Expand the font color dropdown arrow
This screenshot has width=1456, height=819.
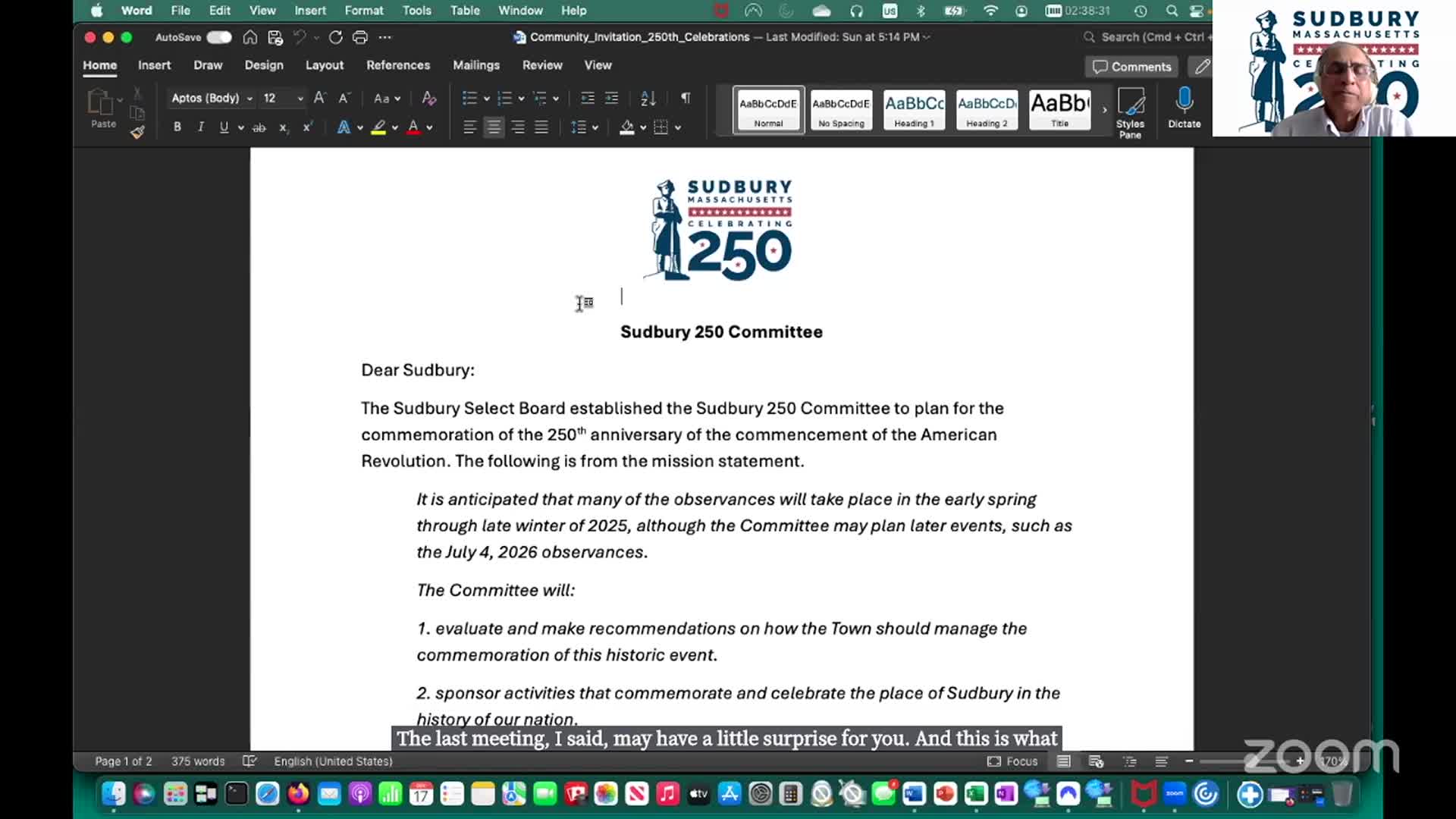pos(430,128)
